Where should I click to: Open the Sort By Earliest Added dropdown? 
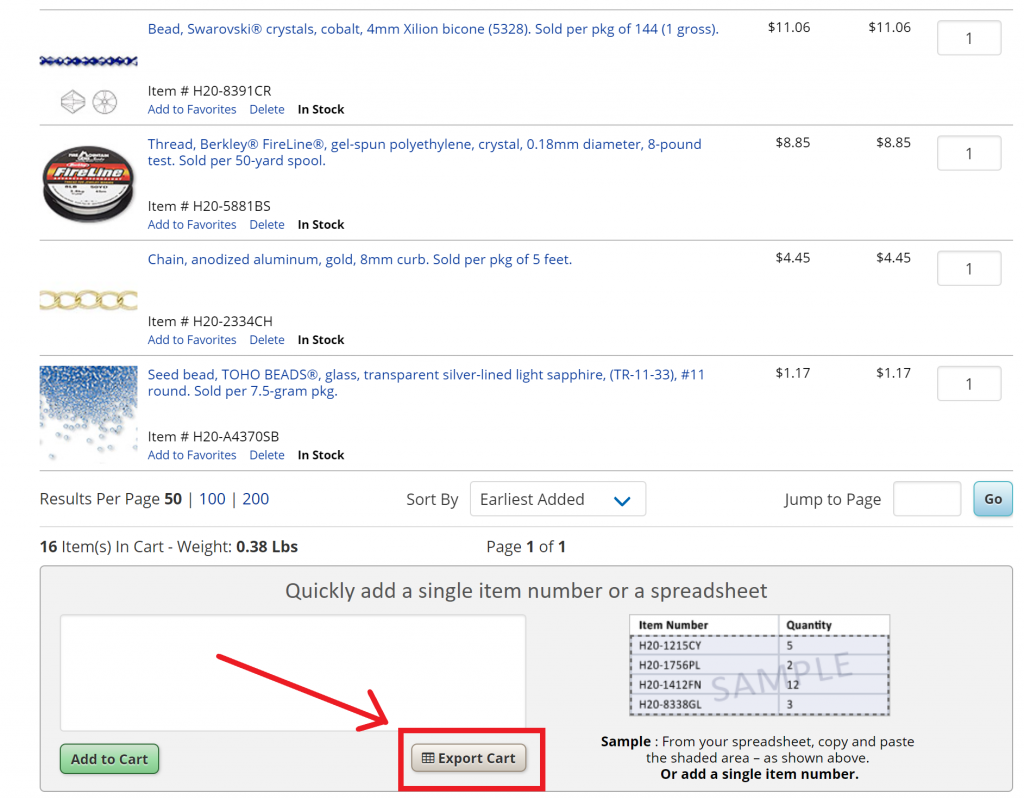558,499
